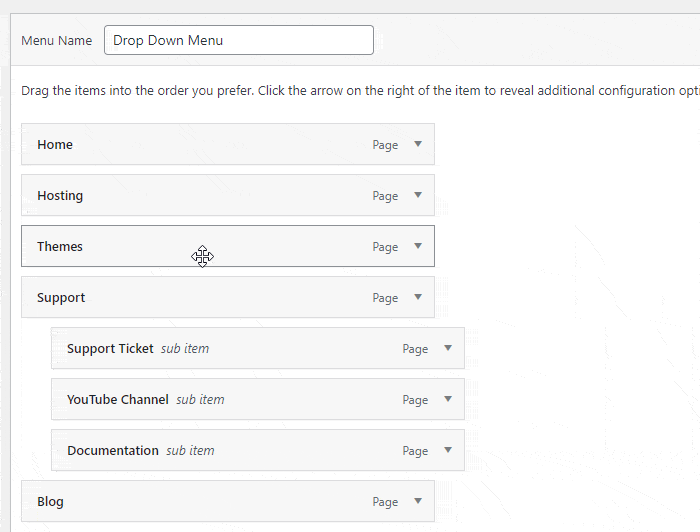Expand the Support item configuration arrow
Screen dimensions: 700x532
418,297
